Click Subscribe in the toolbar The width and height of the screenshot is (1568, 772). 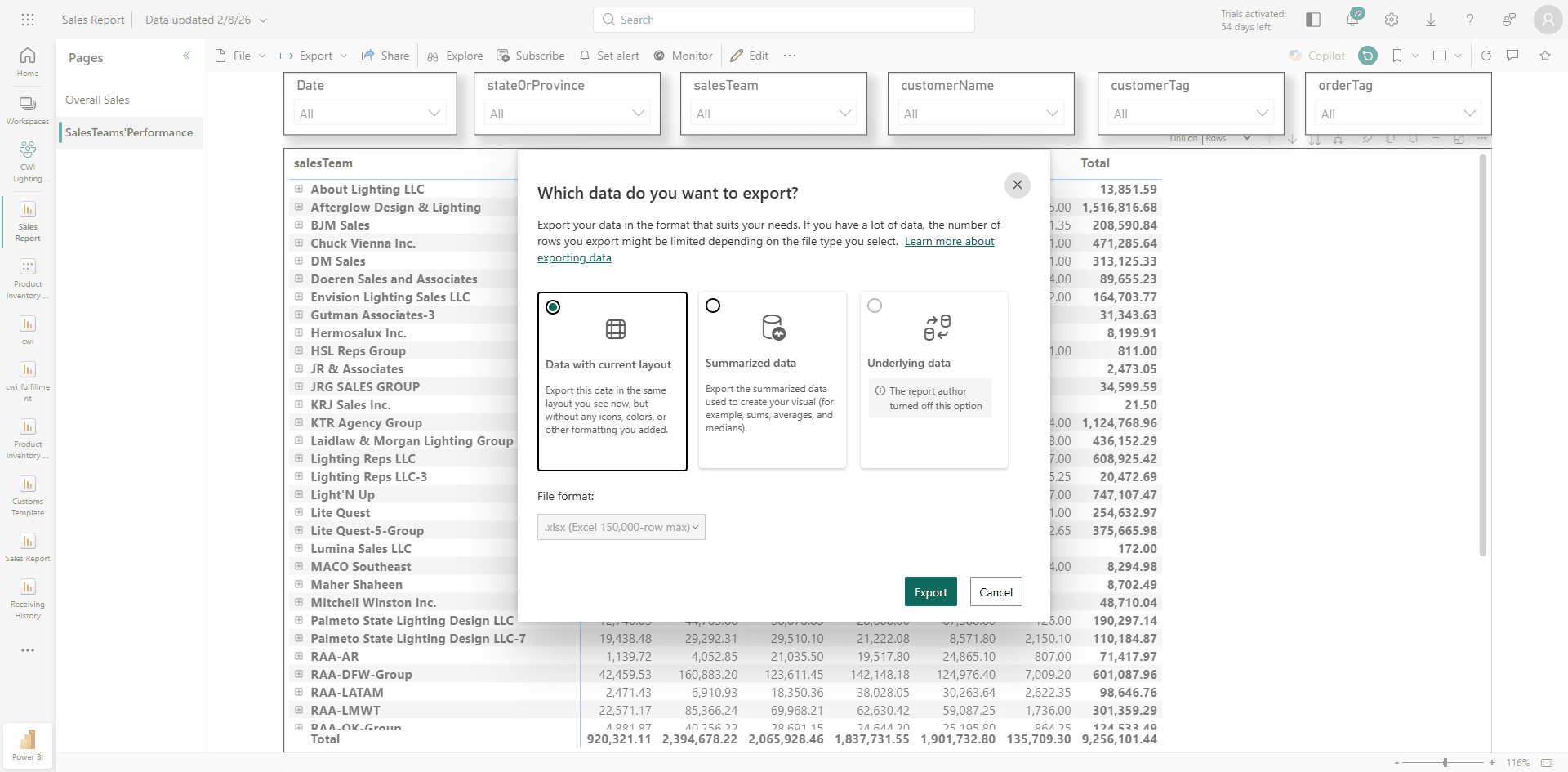coord(531,56)
